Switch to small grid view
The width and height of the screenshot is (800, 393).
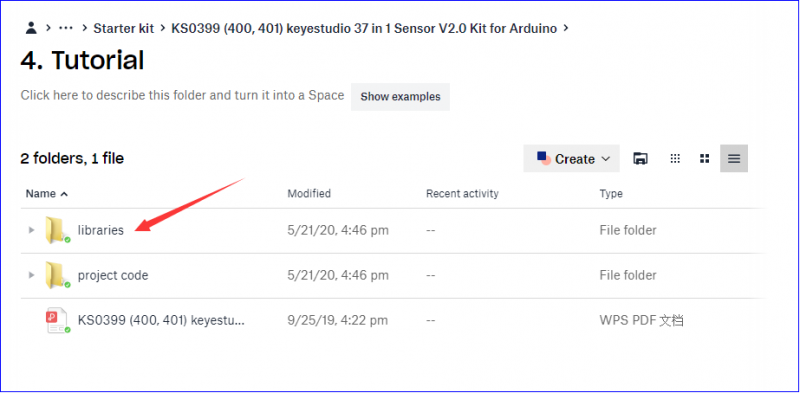pyautogui.click(x=675, y=159)
